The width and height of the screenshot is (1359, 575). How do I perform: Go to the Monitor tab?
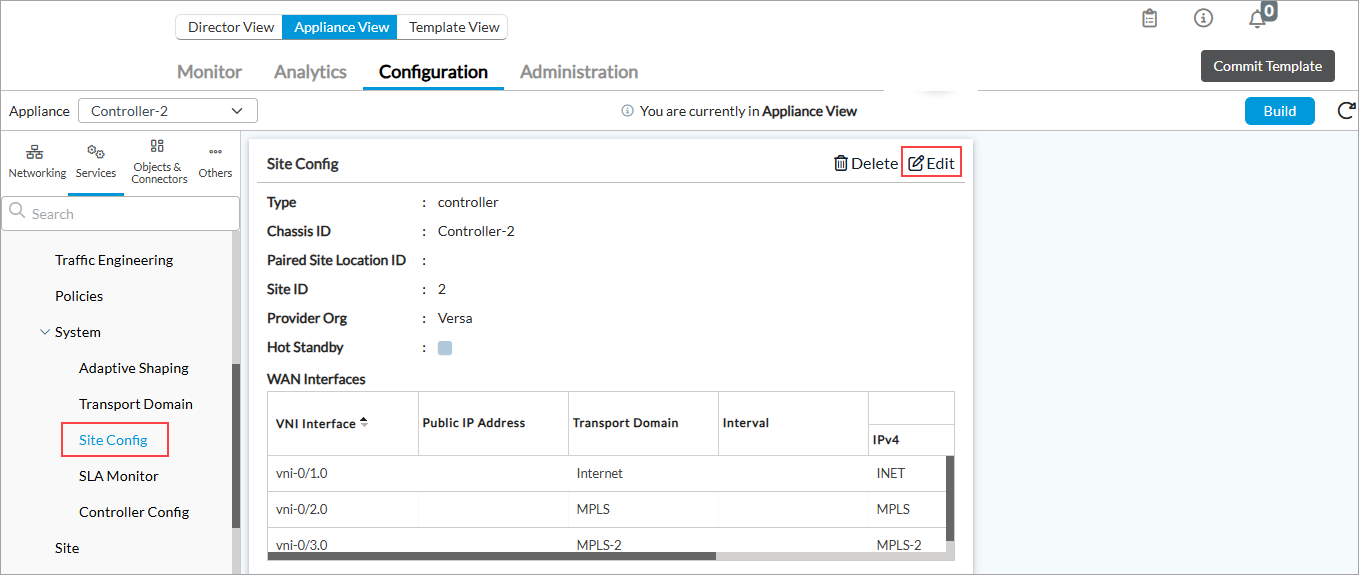coord(209,72)
